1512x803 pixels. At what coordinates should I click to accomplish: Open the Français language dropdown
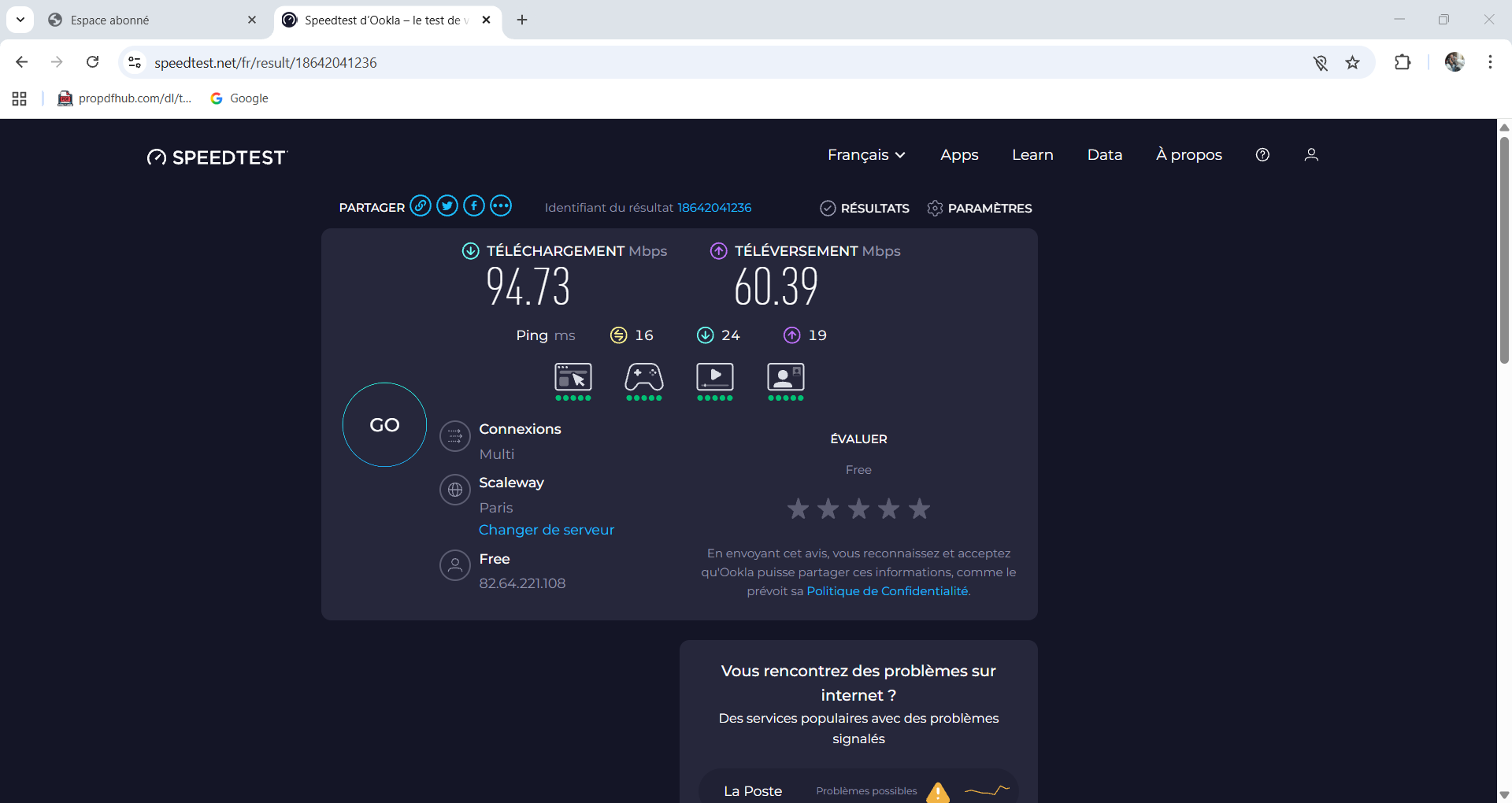pyautogui.click(x=866, y=155)
